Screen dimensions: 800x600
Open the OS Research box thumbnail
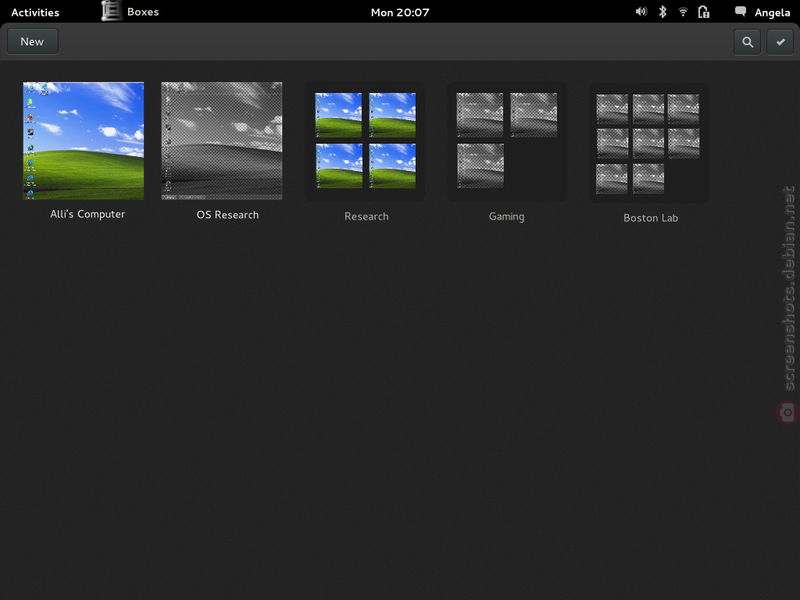tap(222, 141)
